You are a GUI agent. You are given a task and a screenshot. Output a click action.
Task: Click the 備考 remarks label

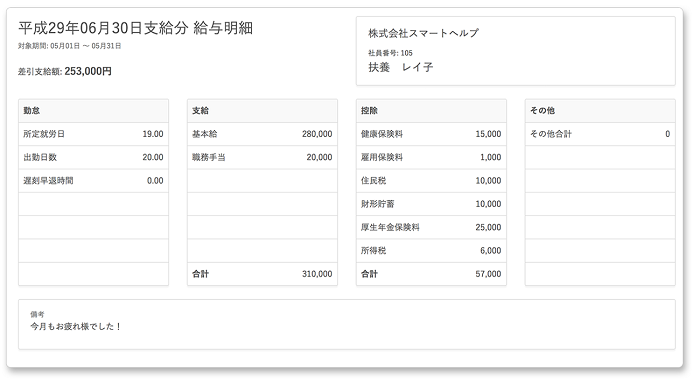click(x=37, y=315)
